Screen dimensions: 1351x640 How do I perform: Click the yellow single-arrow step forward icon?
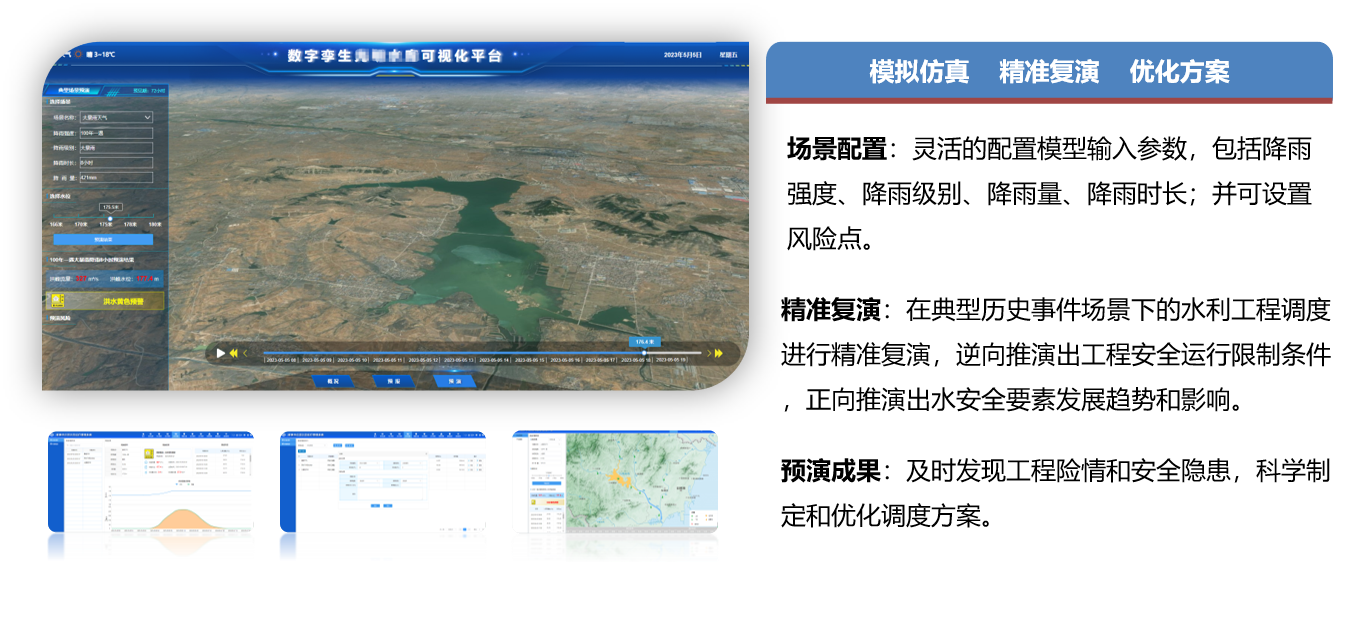(x=709, y=353)
